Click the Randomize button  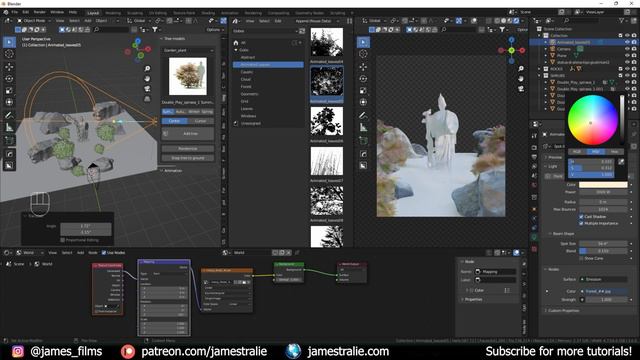pos(188,149)
